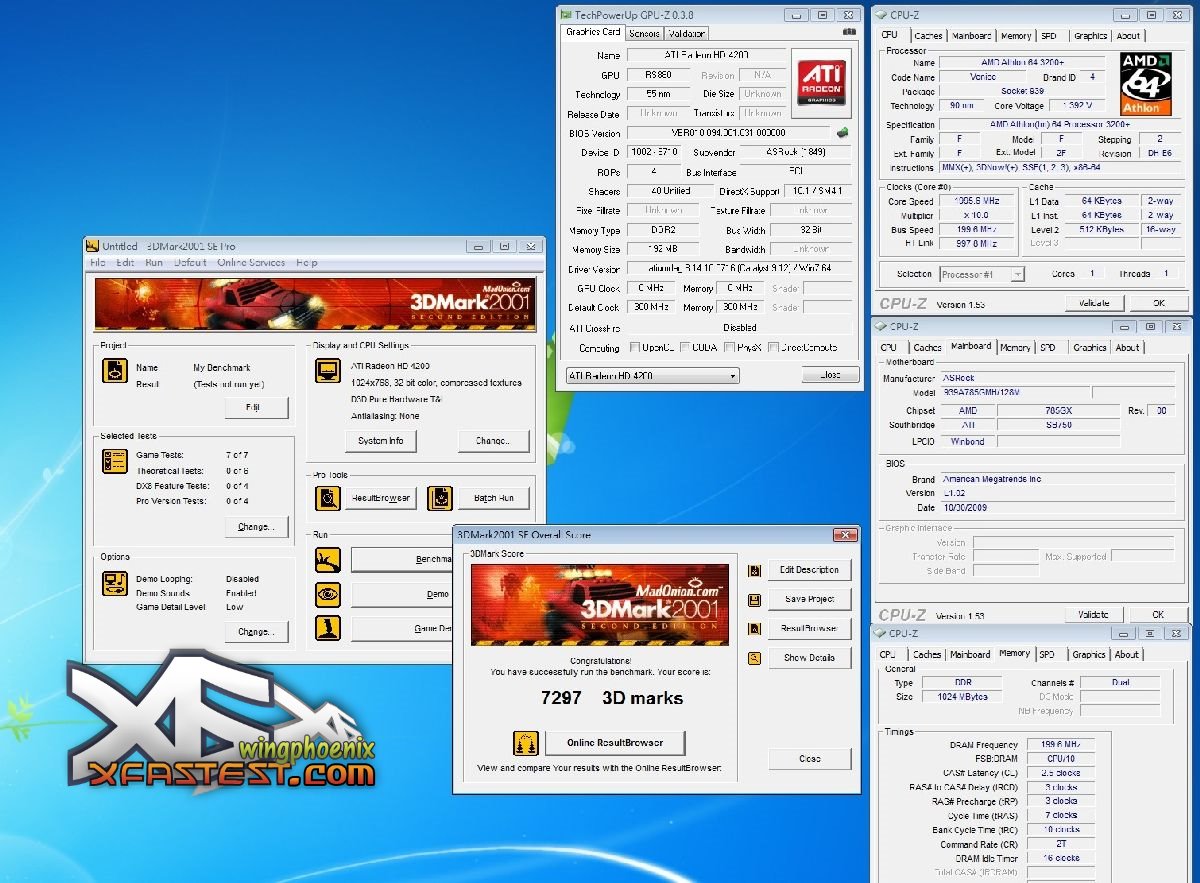
Task: Switch to the Validation tab in GPU-Z
Action: click(688, 33)
